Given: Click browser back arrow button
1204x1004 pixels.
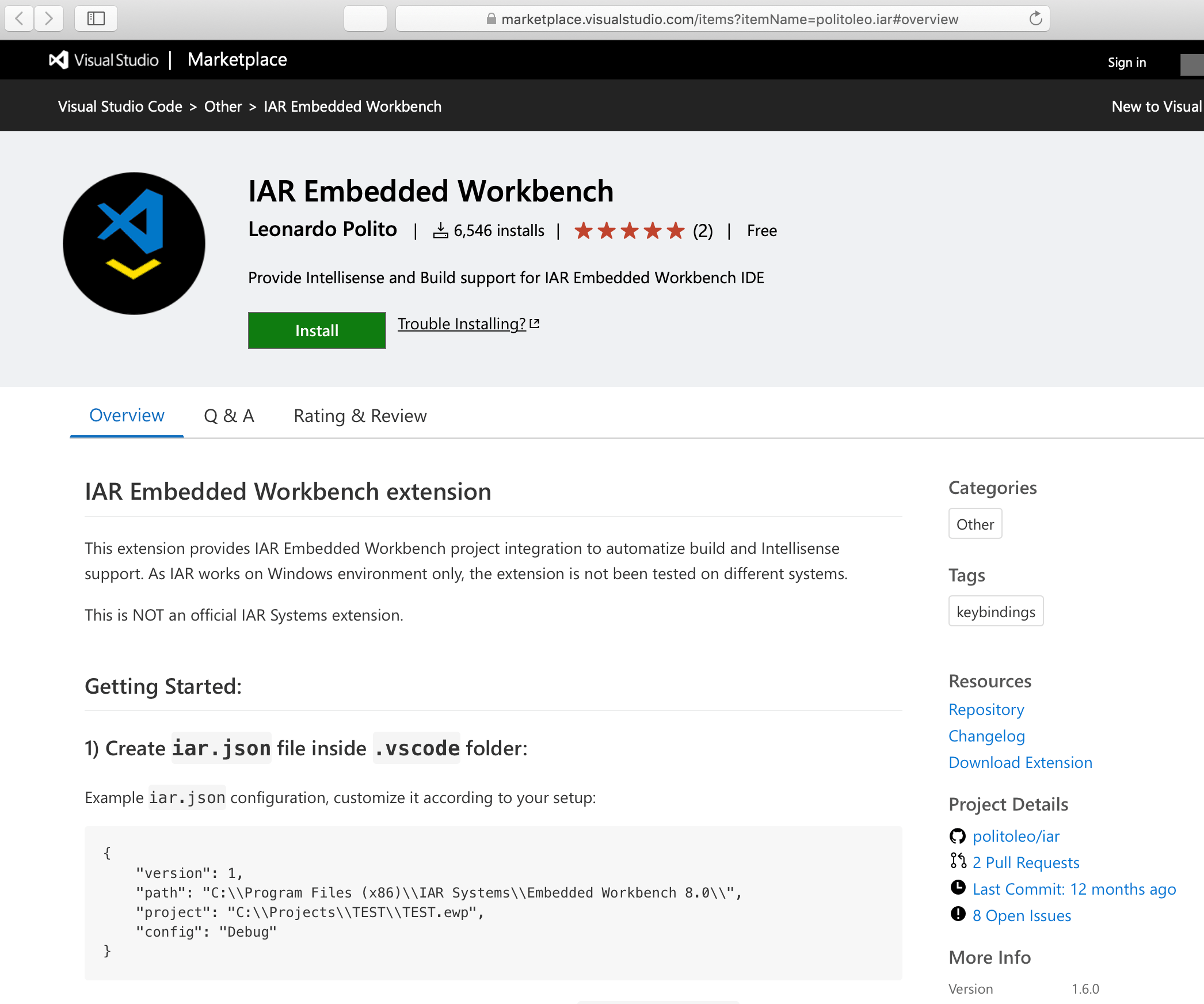Looking at the screenshot, I should click(19, 18).
